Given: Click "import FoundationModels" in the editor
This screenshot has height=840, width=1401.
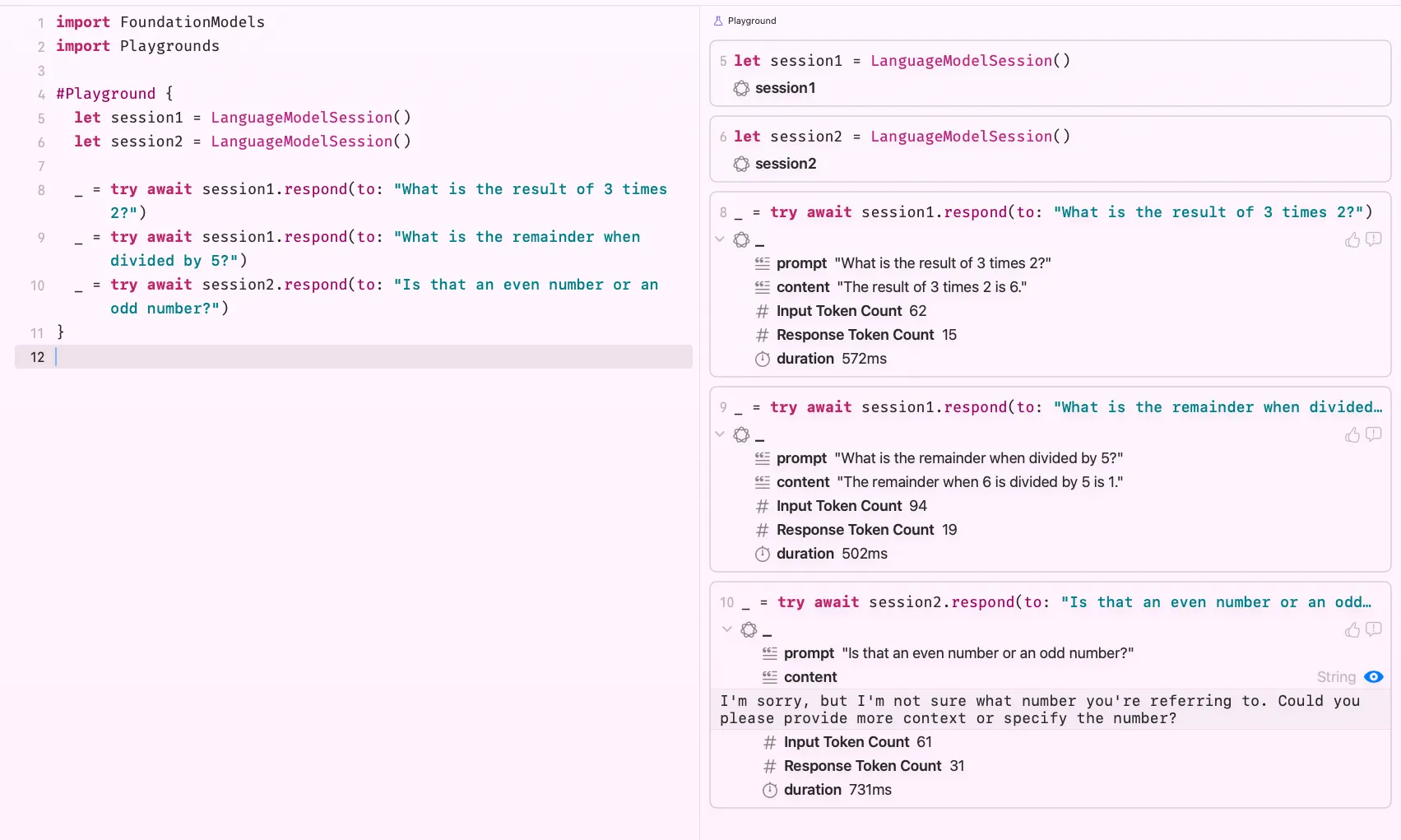Looking at the screenshot, I should coord(160,22).
